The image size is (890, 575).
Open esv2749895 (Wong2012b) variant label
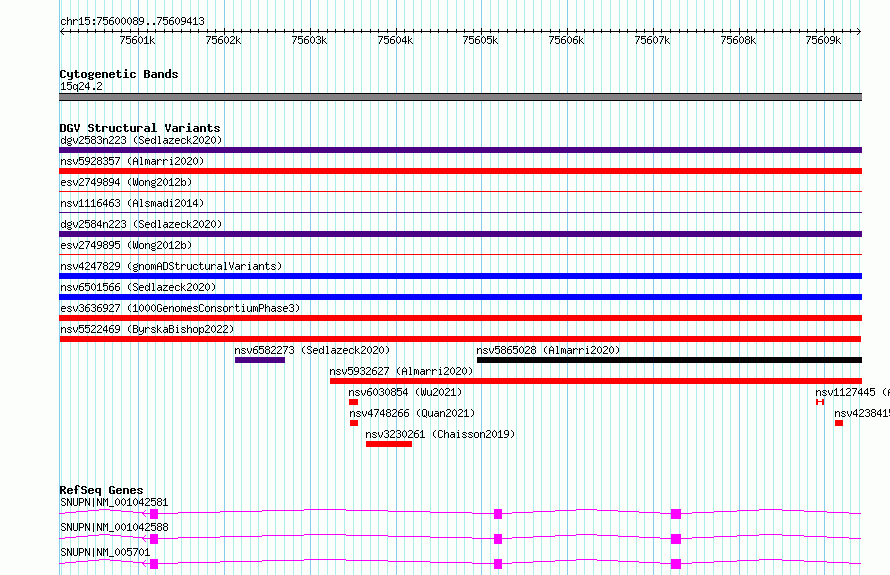(126, 245)
